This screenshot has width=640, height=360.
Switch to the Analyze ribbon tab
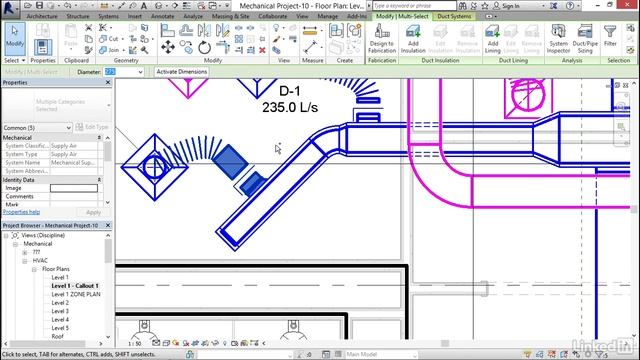(x=193, y=16)
